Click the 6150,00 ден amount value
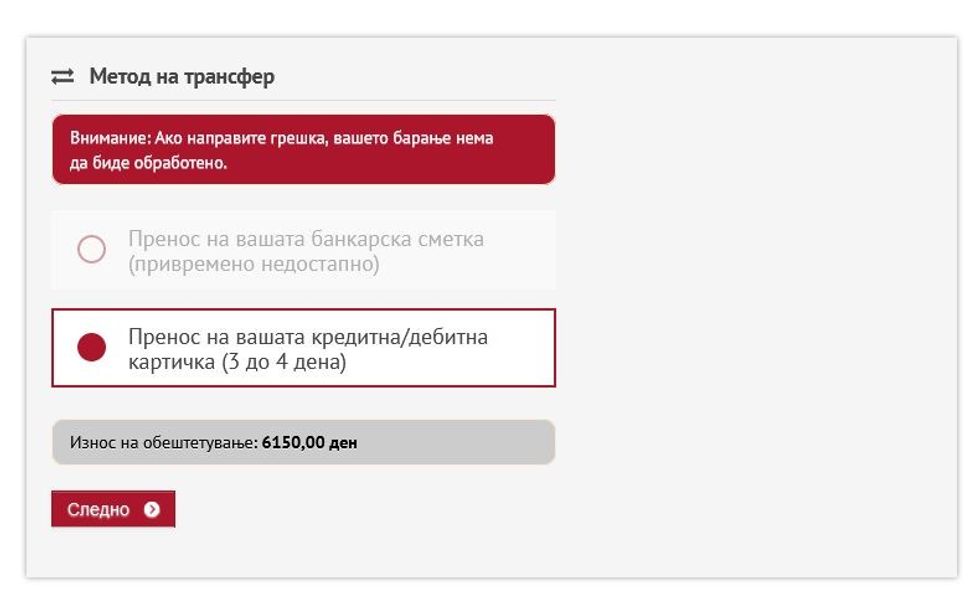Screen dimensions: 980x602 click(x=309, y=442)
